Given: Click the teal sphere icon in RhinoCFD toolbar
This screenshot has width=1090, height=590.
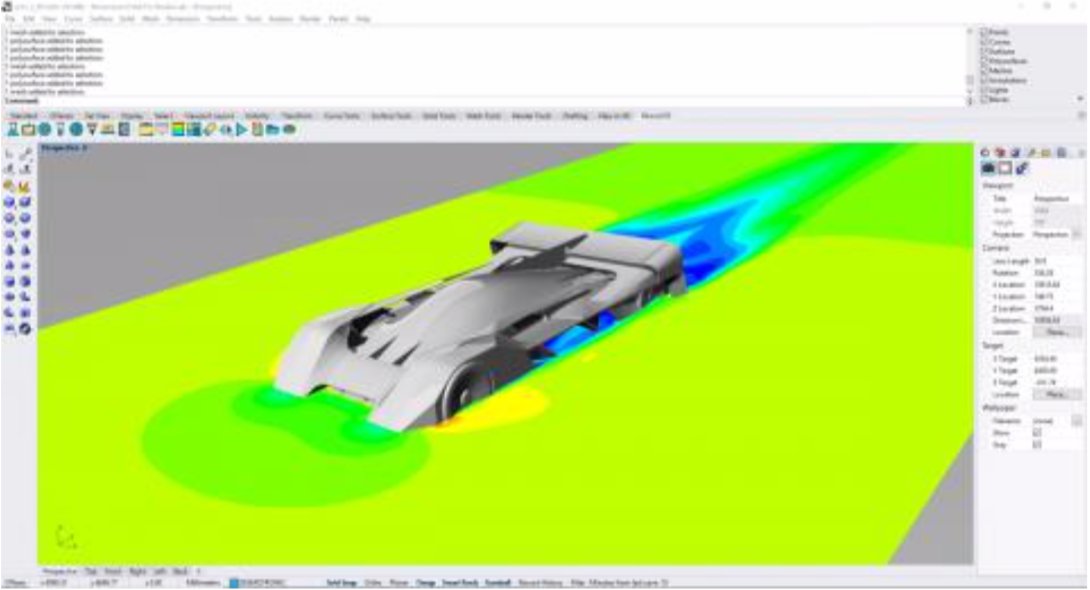Looking at the screenshot, I should click(44, 129).
